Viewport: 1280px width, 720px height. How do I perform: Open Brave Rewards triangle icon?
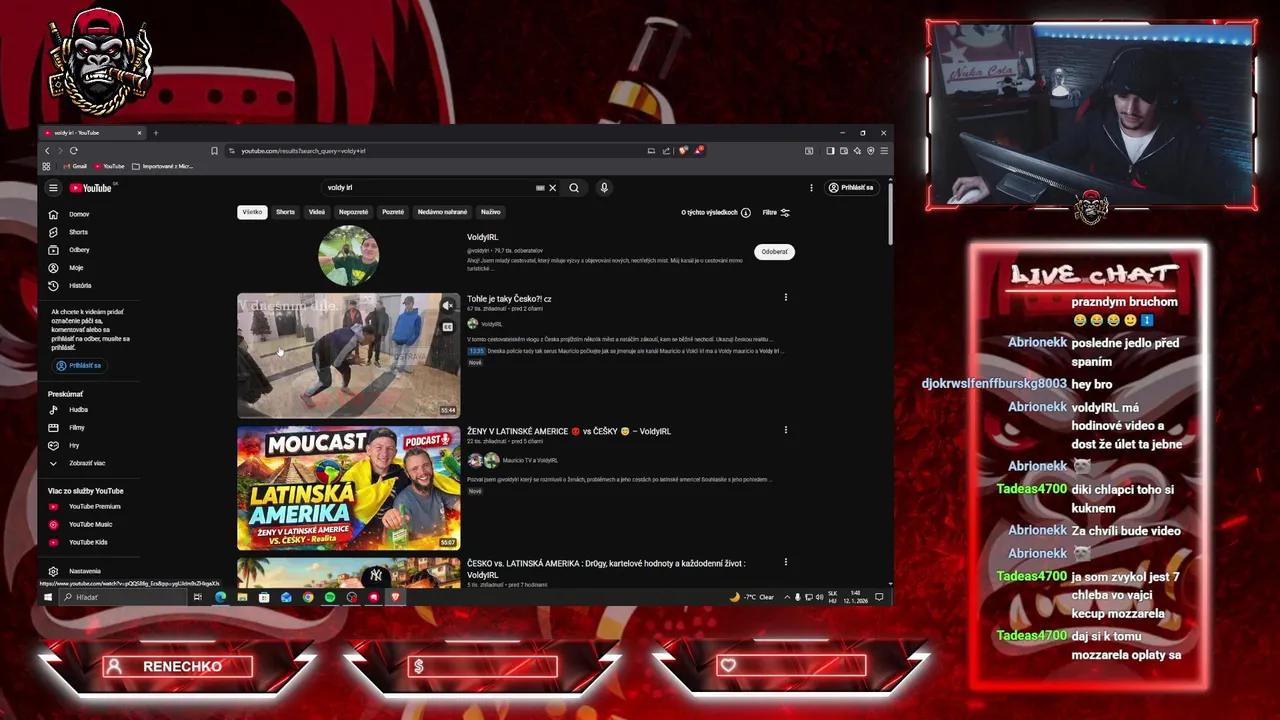699,151
